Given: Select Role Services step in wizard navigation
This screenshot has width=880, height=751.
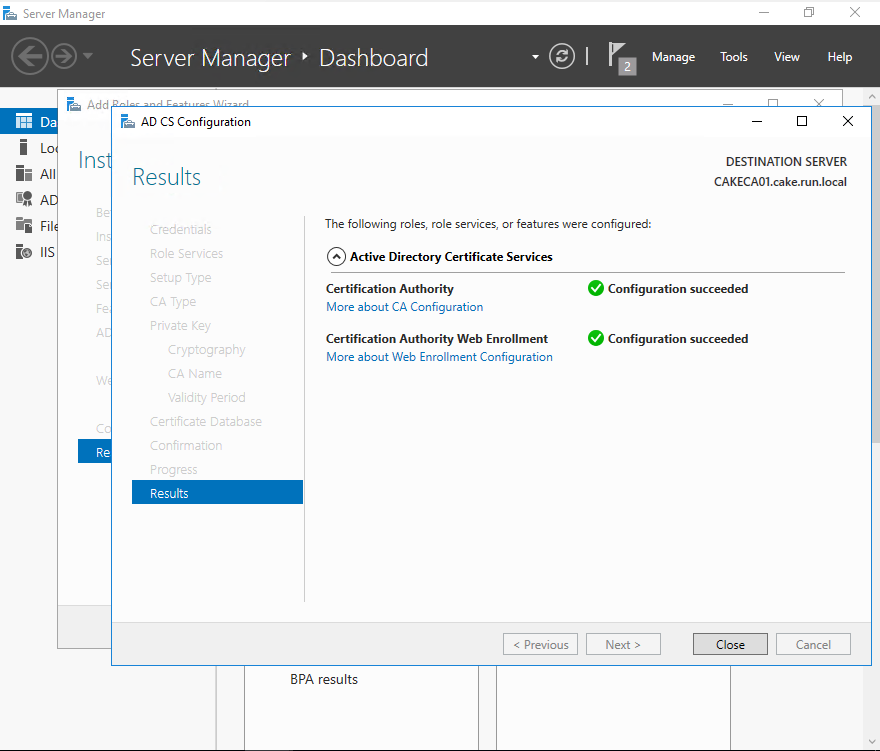Looking at the screenshot, I should [186, 253].
